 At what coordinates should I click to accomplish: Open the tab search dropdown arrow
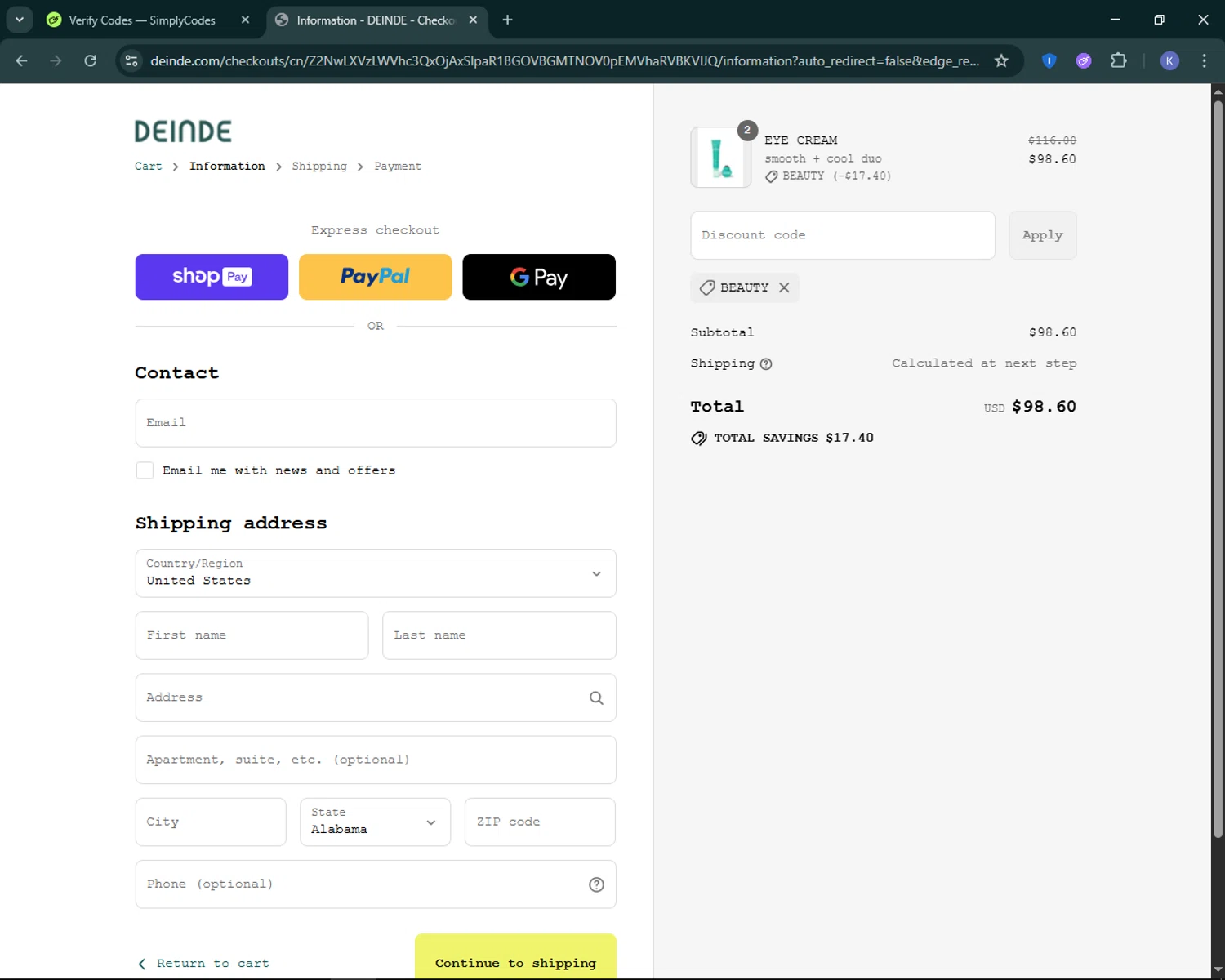(x=19, y=20)
